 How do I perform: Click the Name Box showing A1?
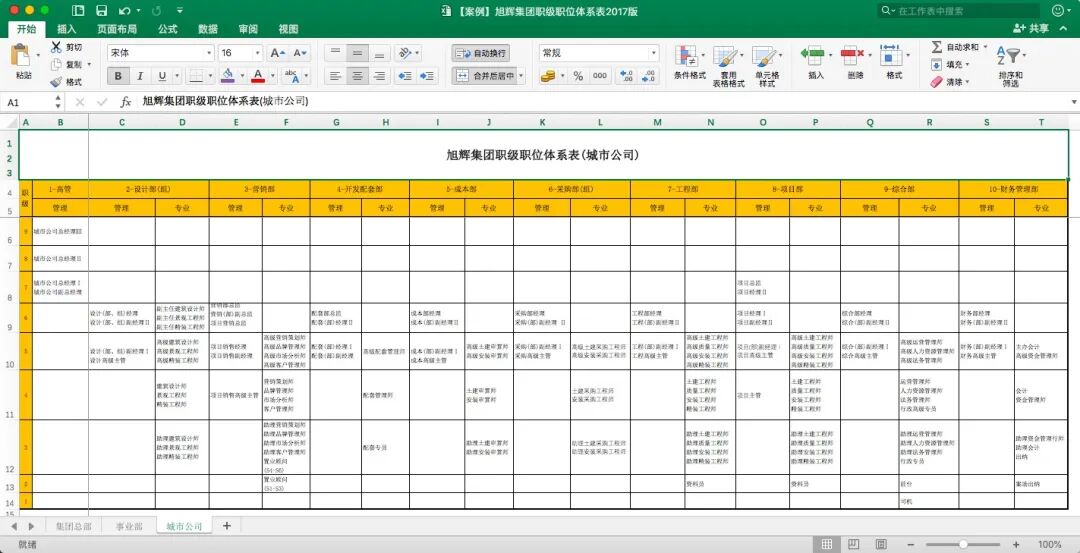pyautogui.click(x=27, y=102)
